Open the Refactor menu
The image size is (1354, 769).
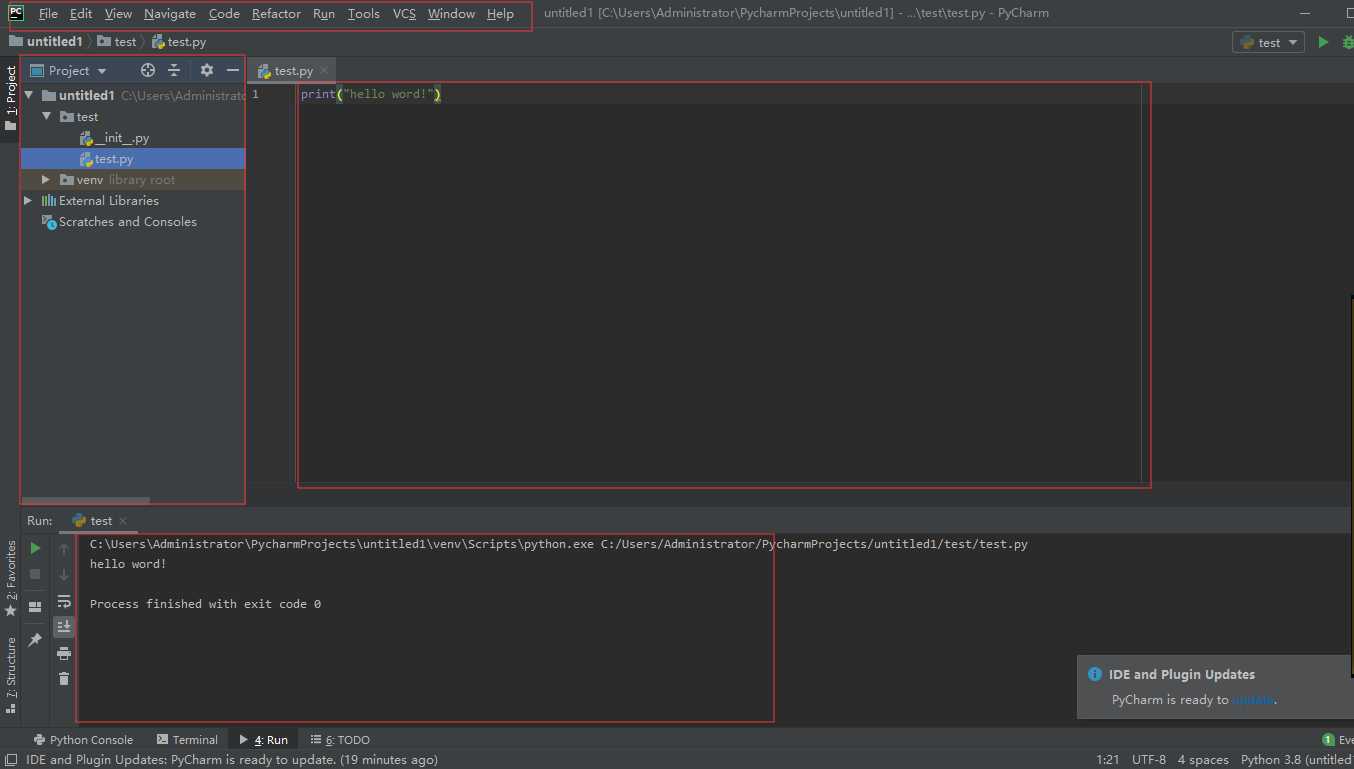click(x=276, y=14)
